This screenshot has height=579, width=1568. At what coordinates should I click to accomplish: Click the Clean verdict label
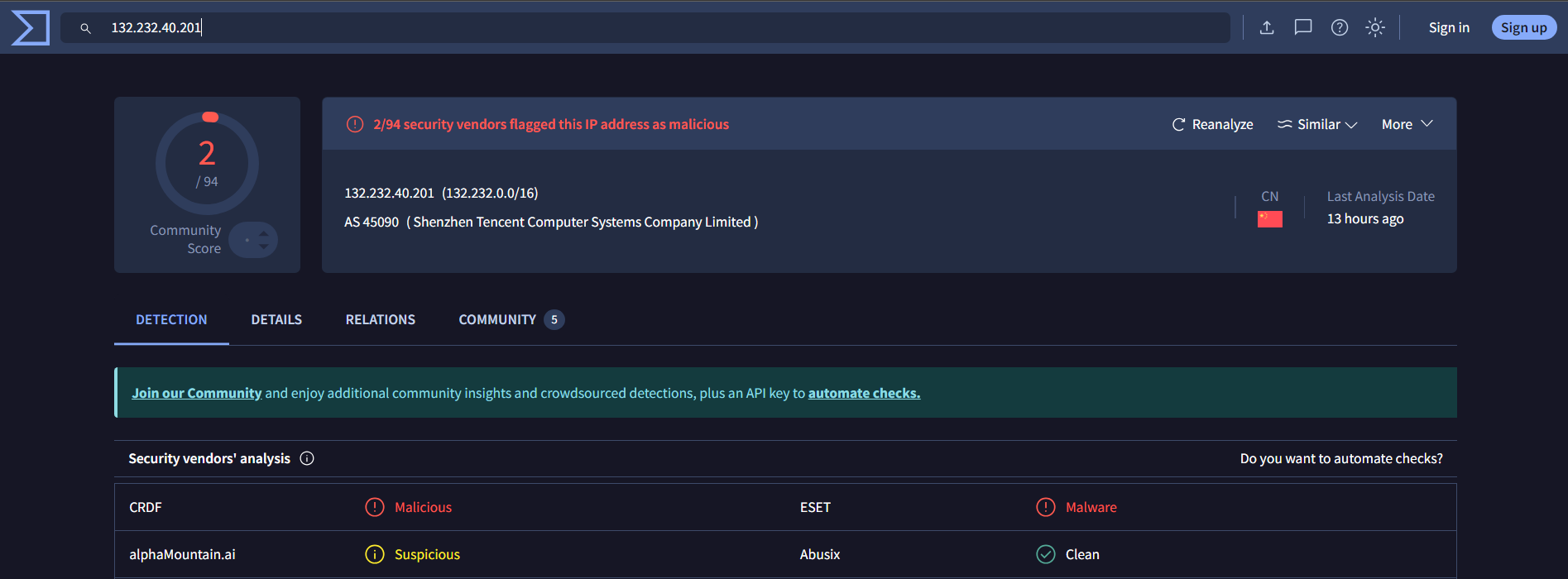pyautogui.click(x=1082, y=554)
